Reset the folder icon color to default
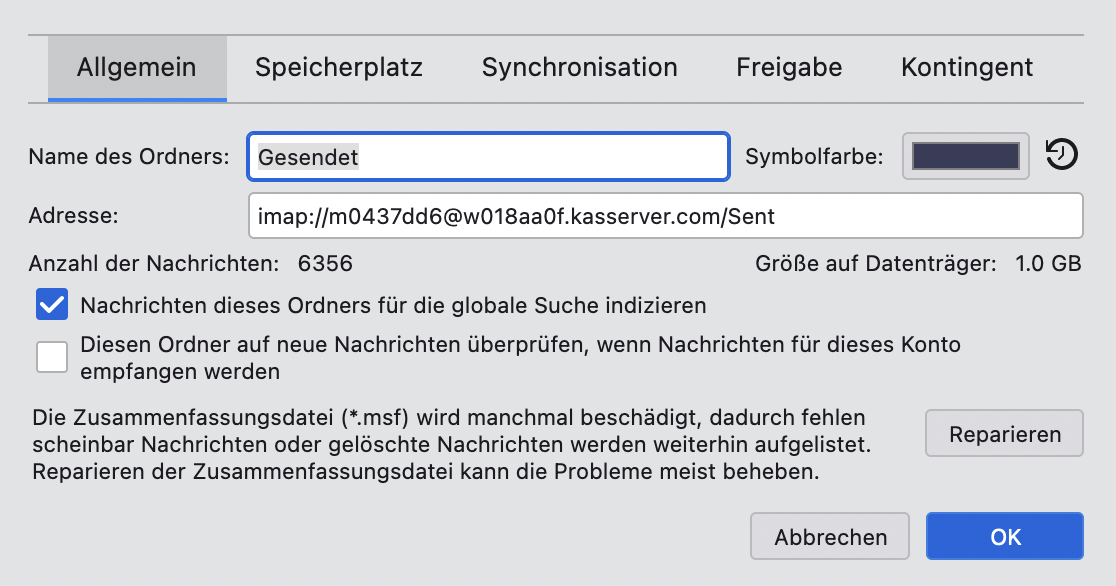 [x=1062, y=155]
